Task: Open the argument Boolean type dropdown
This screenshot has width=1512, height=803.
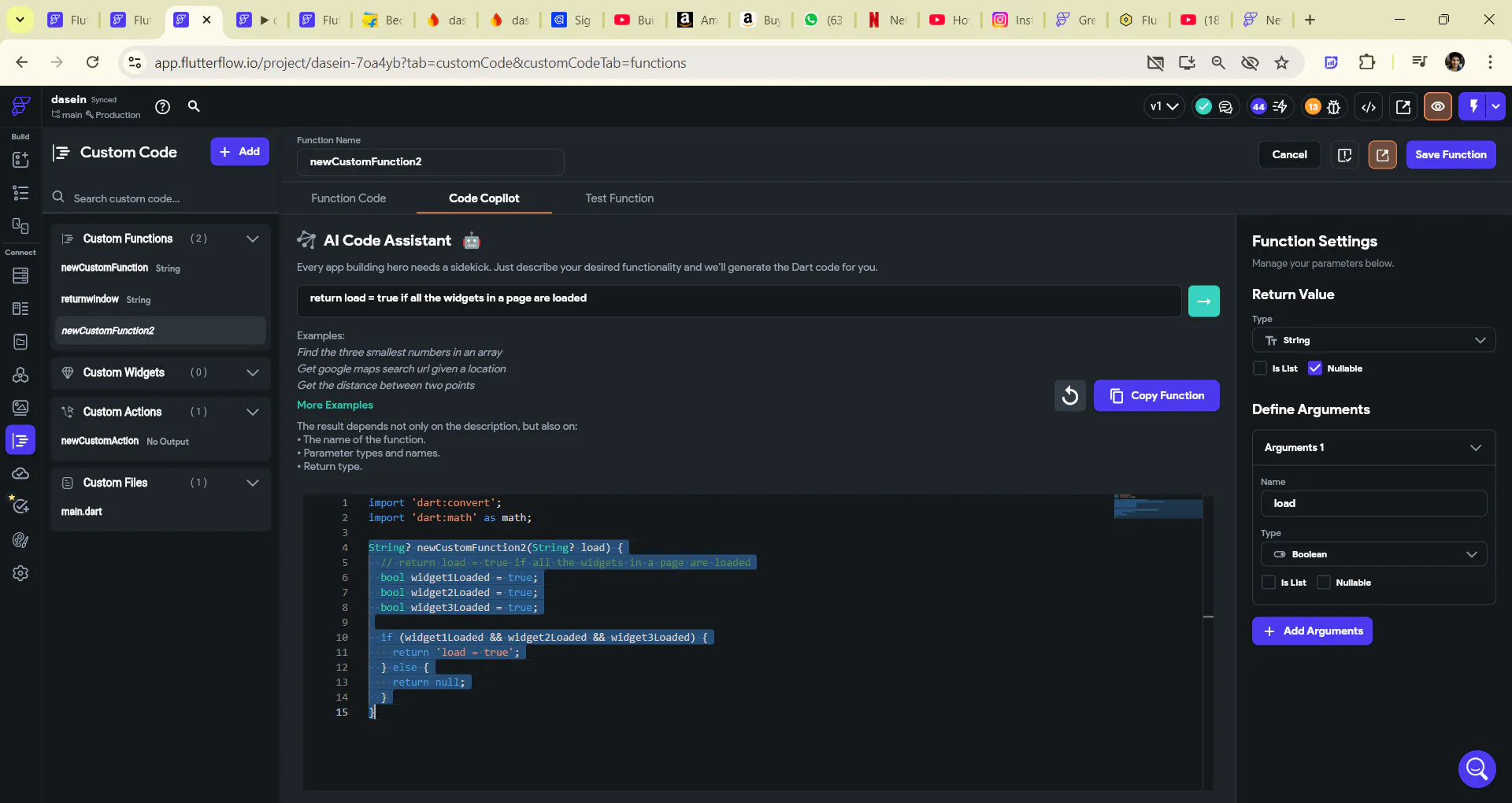Action: 1373,554
